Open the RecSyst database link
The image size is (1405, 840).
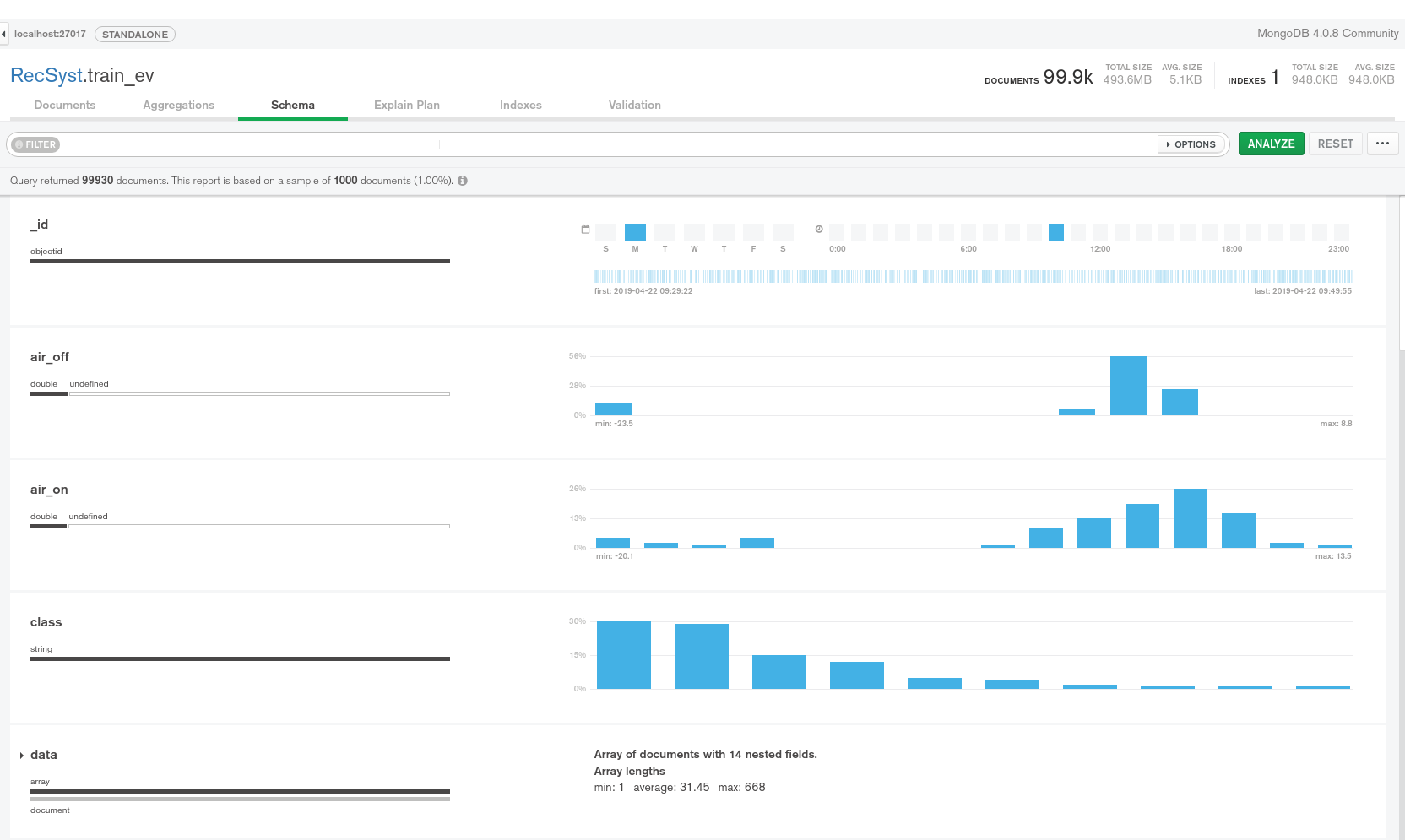pyautogui.click(x=46, y=76)
